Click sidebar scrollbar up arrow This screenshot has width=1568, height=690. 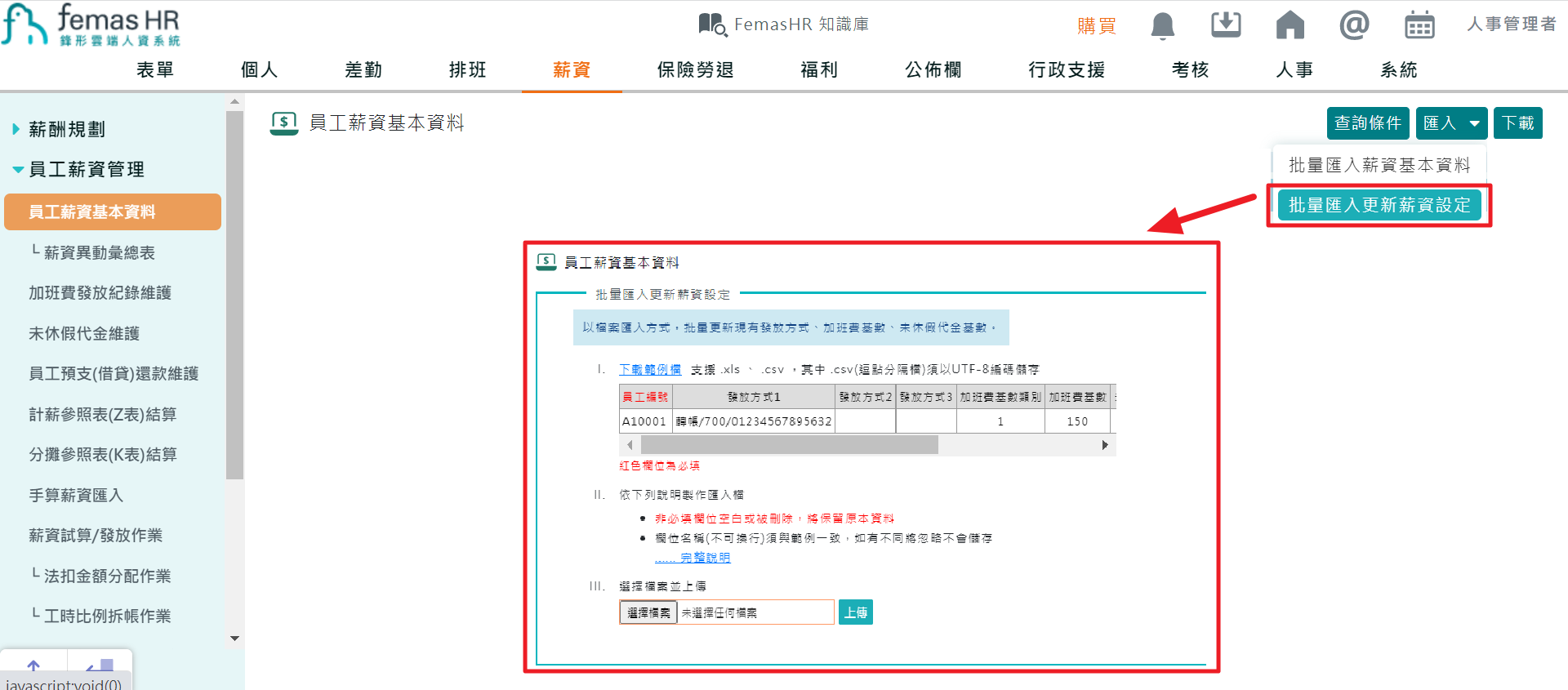(x=234, y=102)
